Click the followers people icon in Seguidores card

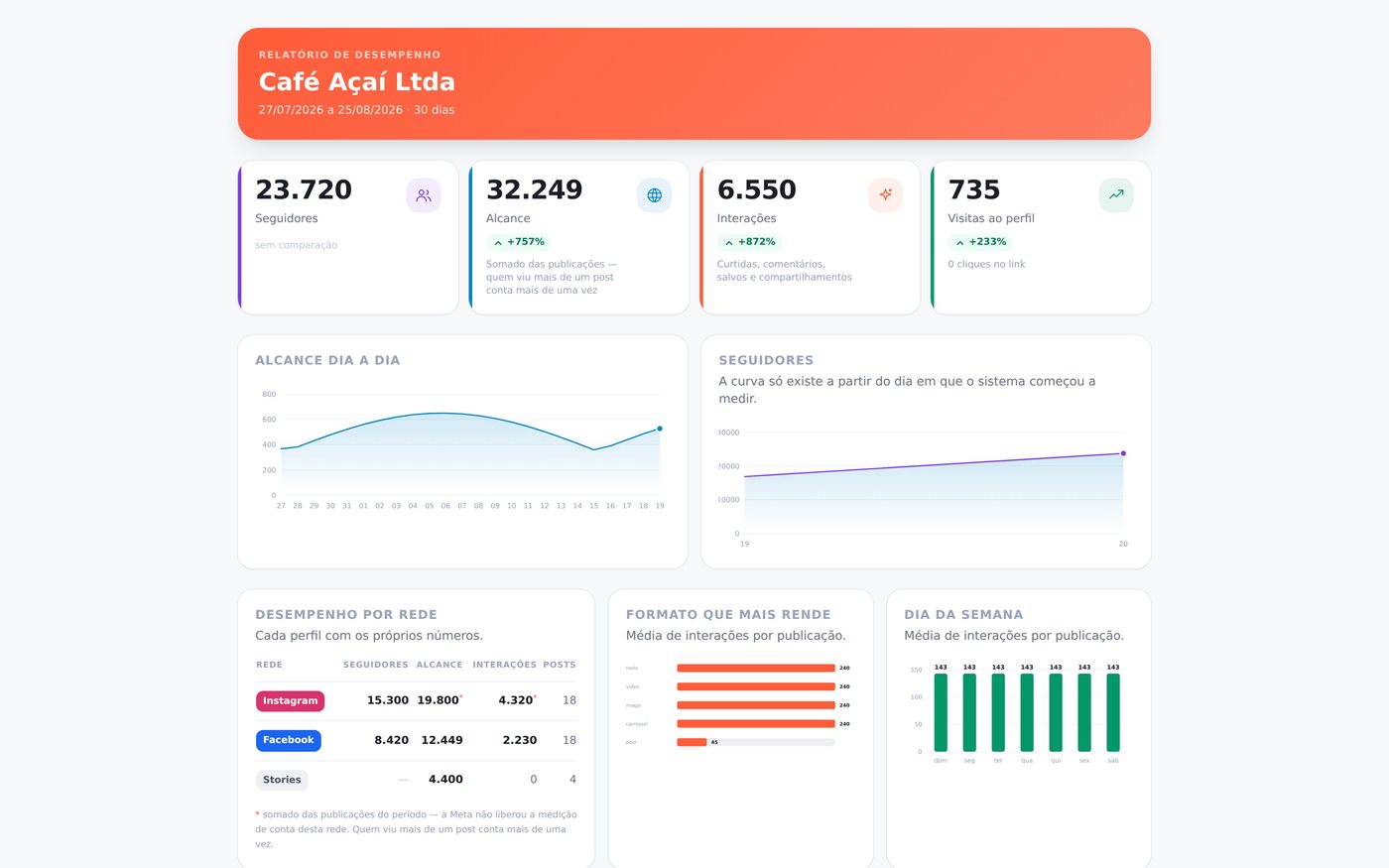pyautogui.click(x=424, y=195)
